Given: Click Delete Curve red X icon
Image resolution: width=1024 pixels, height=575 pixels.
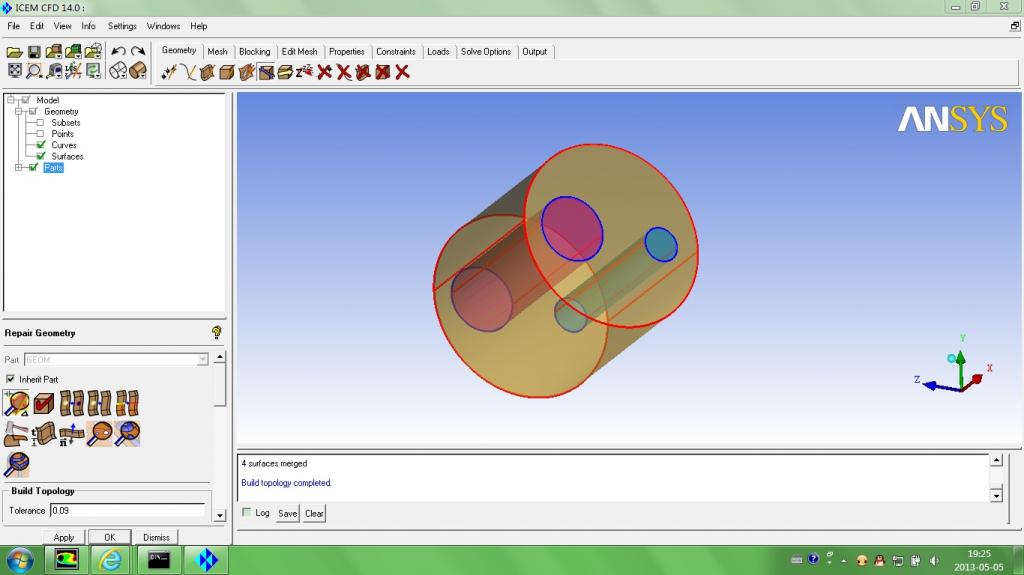Looking at the screenshot, I should point(344,72).
